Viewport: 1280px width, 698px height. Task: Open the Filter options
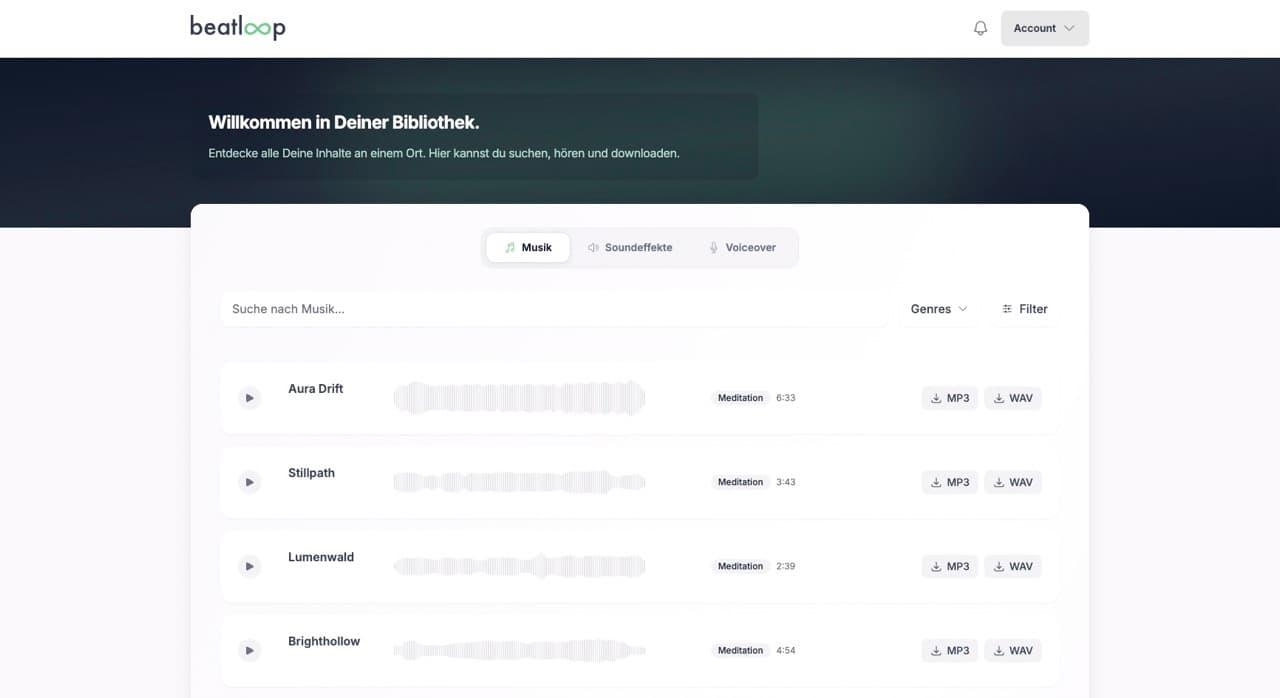pyautogui.click(x=1025, y=309)
